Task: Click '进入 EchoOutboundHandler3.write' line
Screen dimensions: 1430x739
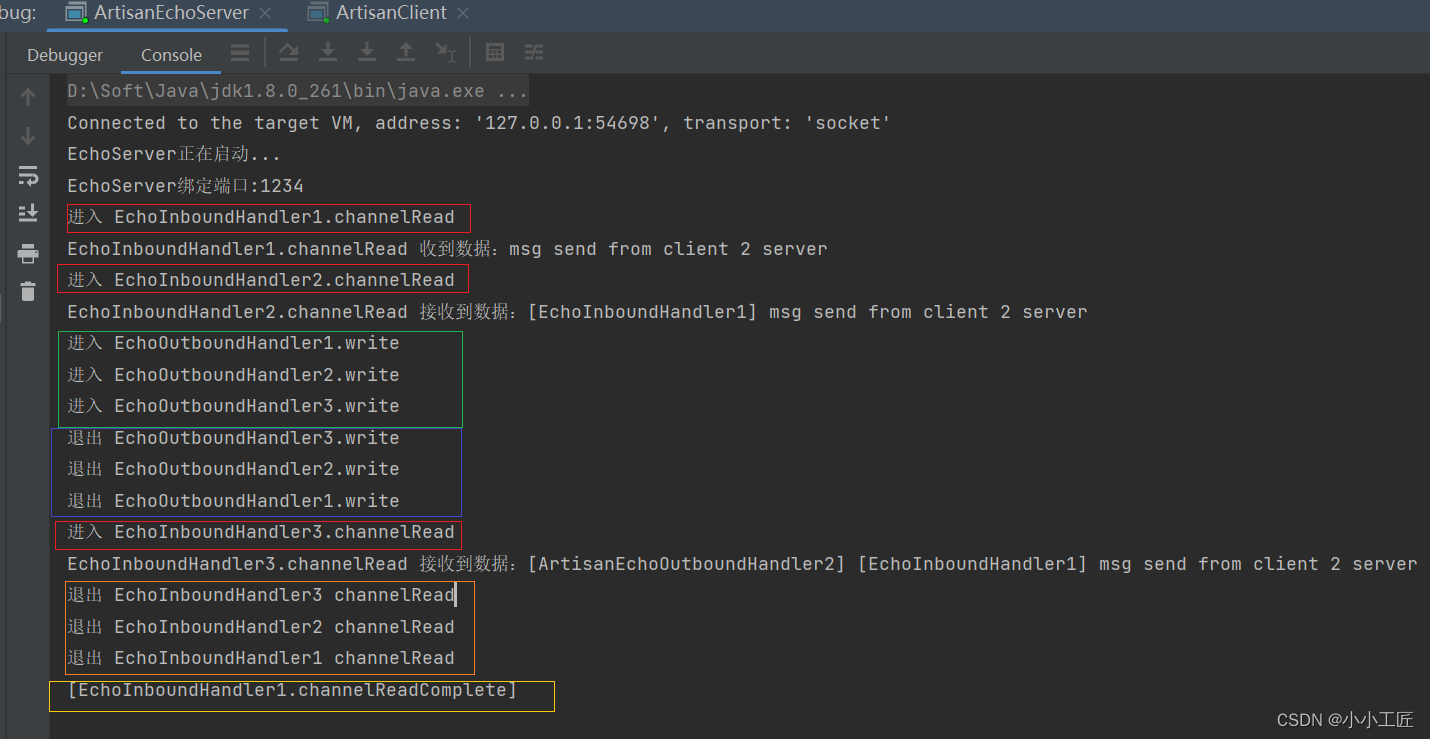Action: [233, 406]
